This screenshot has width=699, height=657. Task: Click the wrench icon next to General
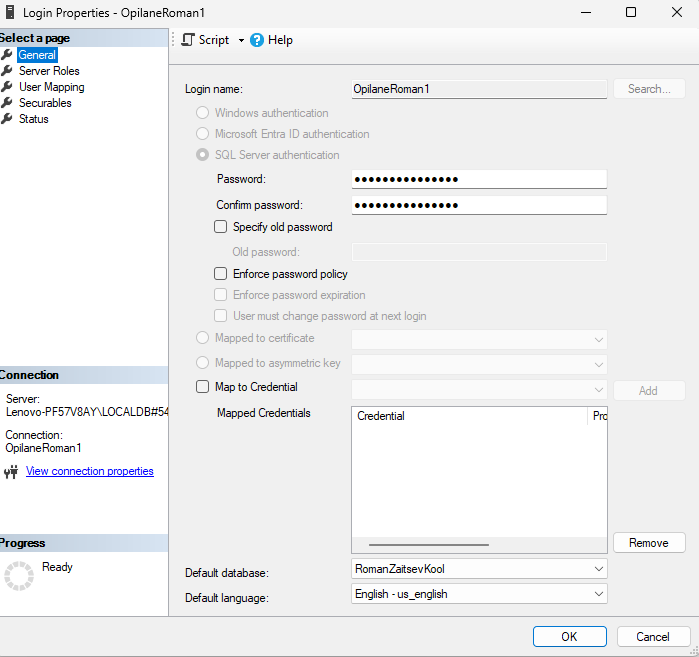tap(7, 55)
